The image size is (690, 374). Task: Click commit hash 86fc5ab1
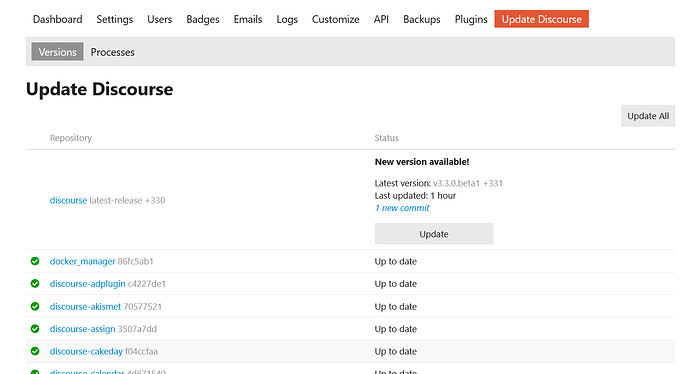(x=136, y=261)
